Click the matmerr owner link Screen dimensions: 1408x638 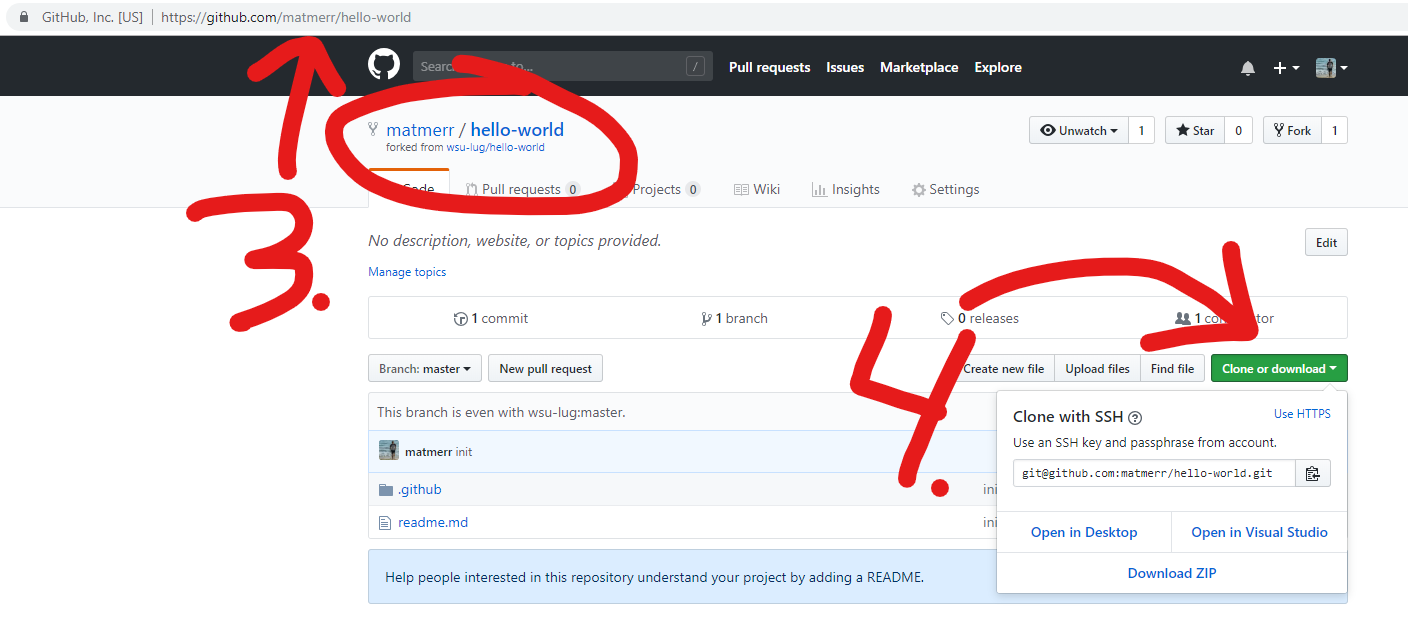(420, 130)
